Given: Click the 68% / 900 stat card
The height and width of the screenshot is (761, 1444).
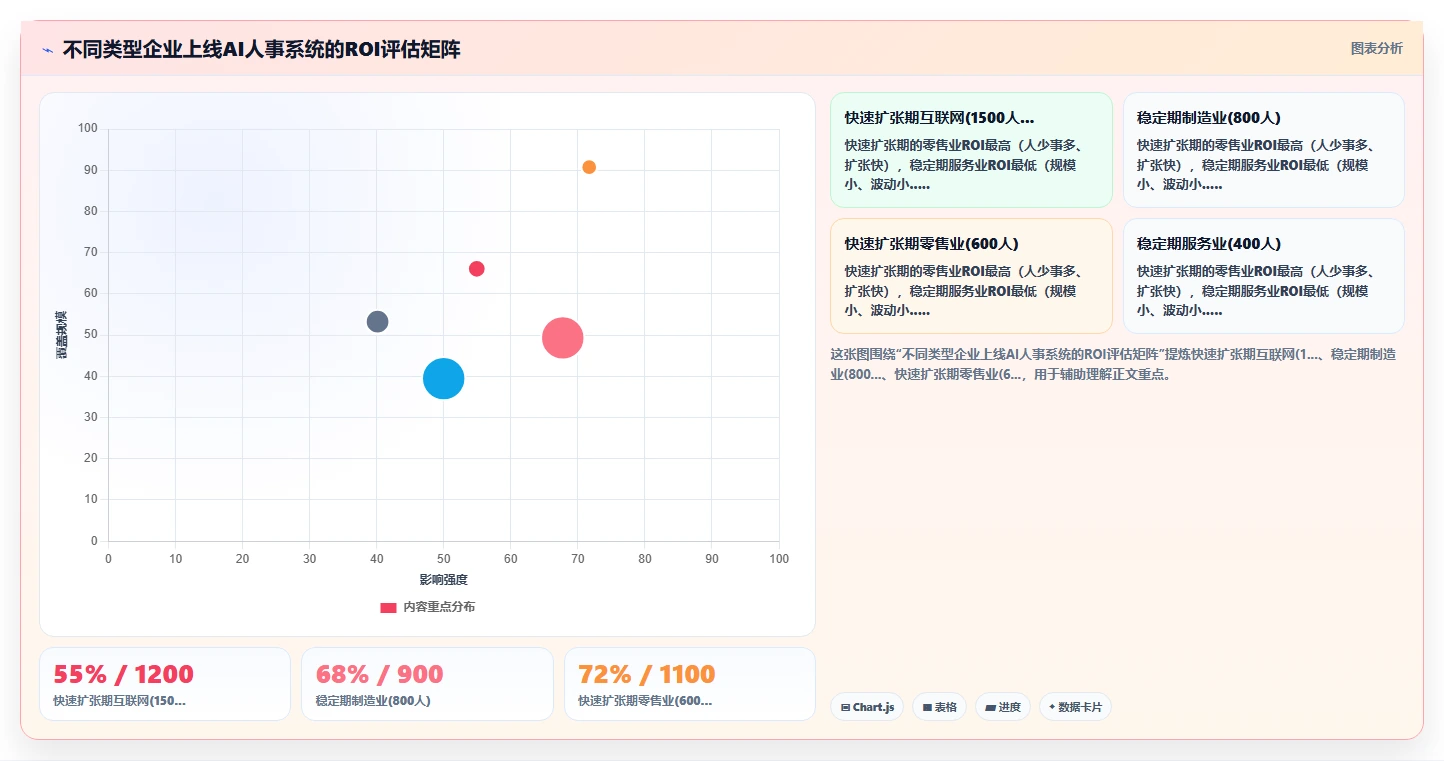Looking at the screenshot, I should [427, 684].
